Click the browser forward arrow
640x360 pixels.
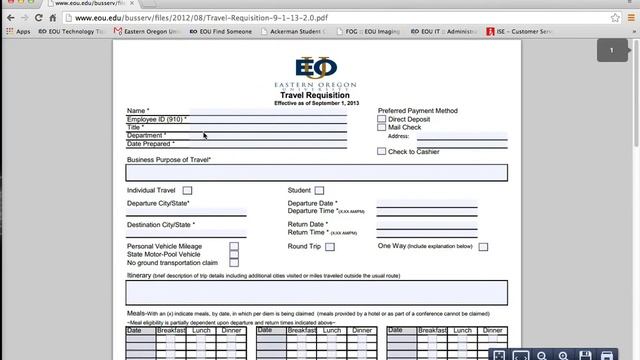pyautogui.click(x=24, y=18)
